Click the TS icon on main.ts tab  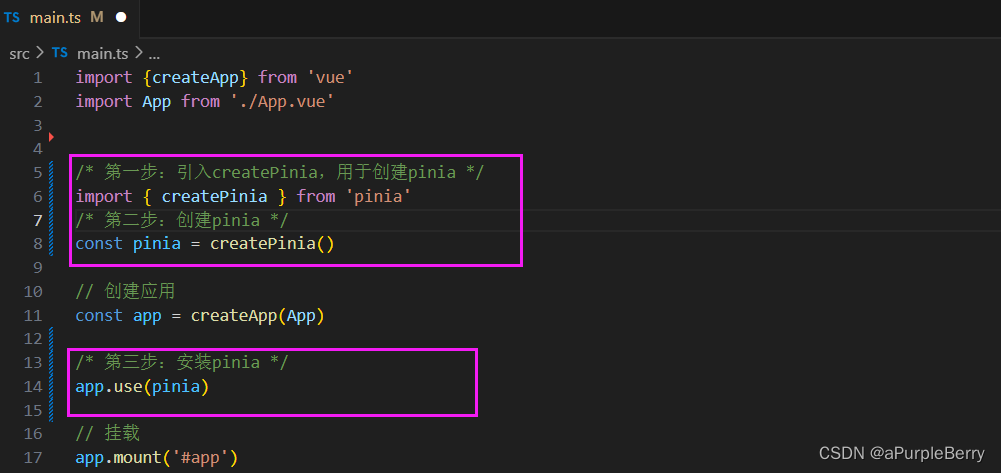12,18
